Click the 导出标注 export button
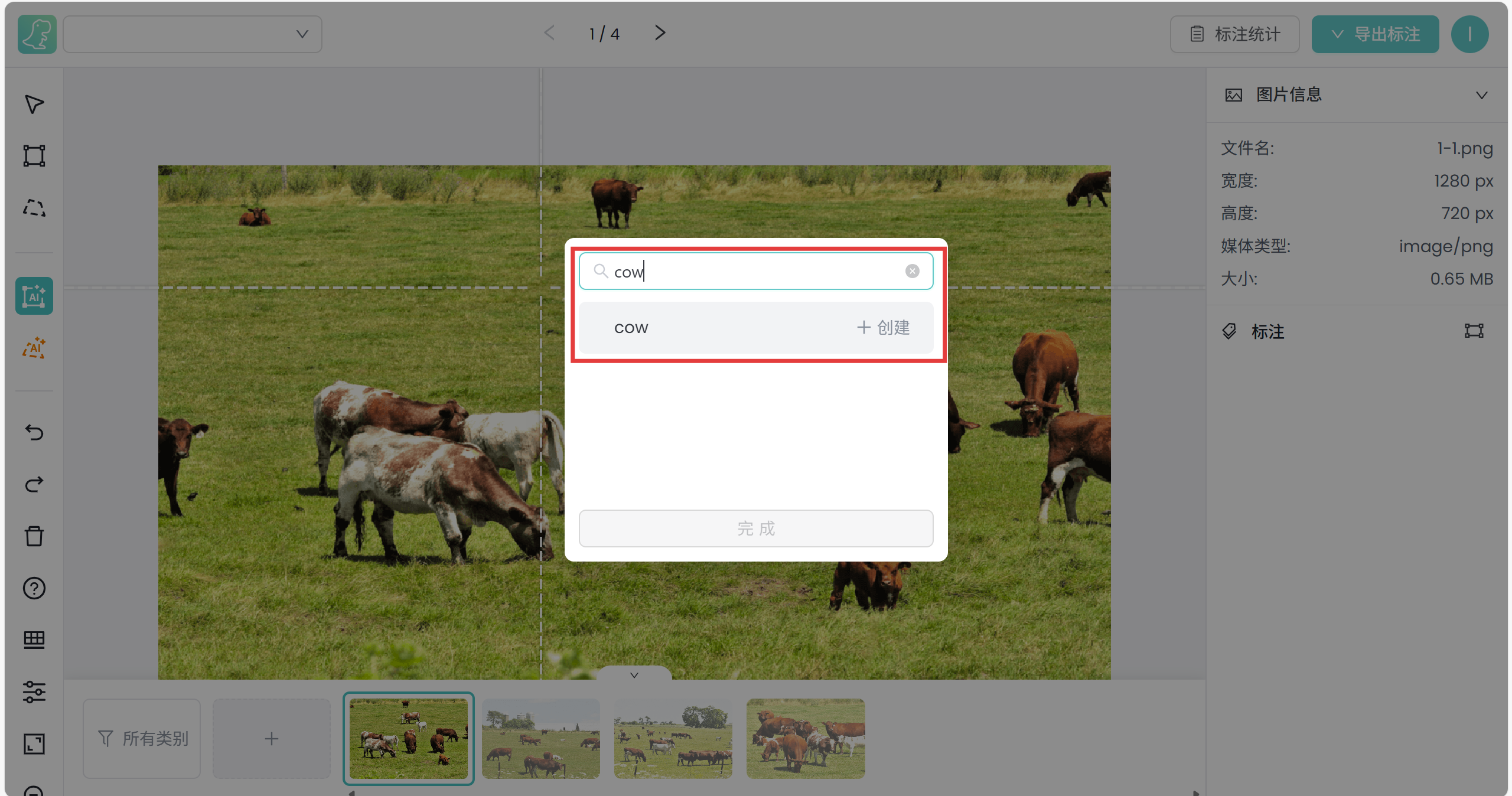 [1375, 34]
